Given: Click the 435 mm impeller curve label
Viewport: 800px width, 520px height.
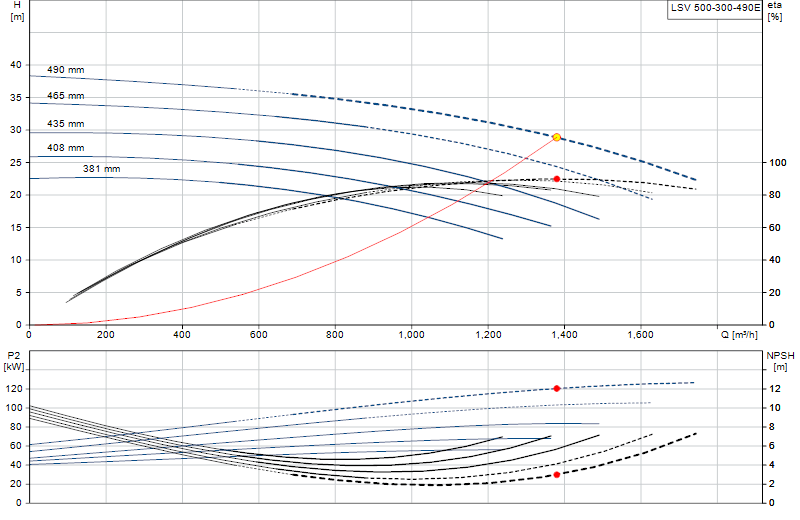Looking at the screenshot, I should point(65,124).
